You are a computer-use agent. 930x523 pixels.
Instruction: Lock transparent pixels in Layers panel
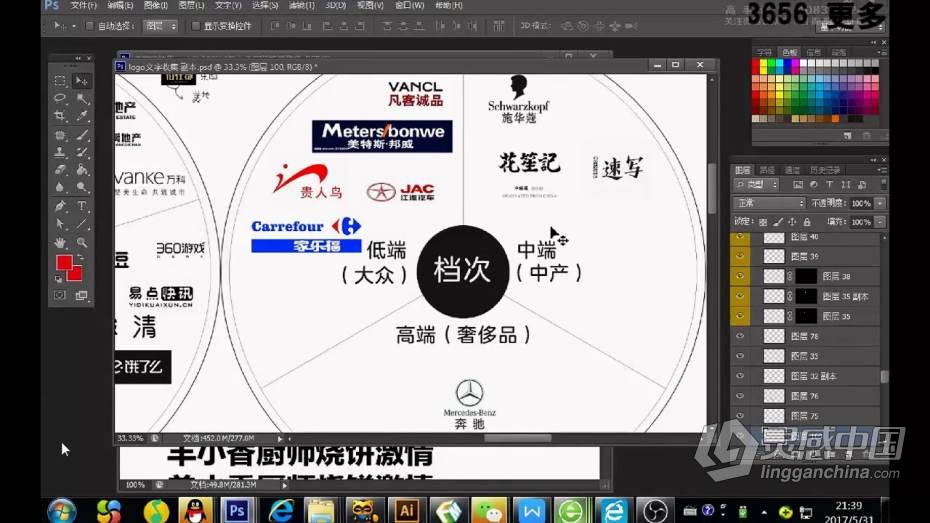(763, 222)
